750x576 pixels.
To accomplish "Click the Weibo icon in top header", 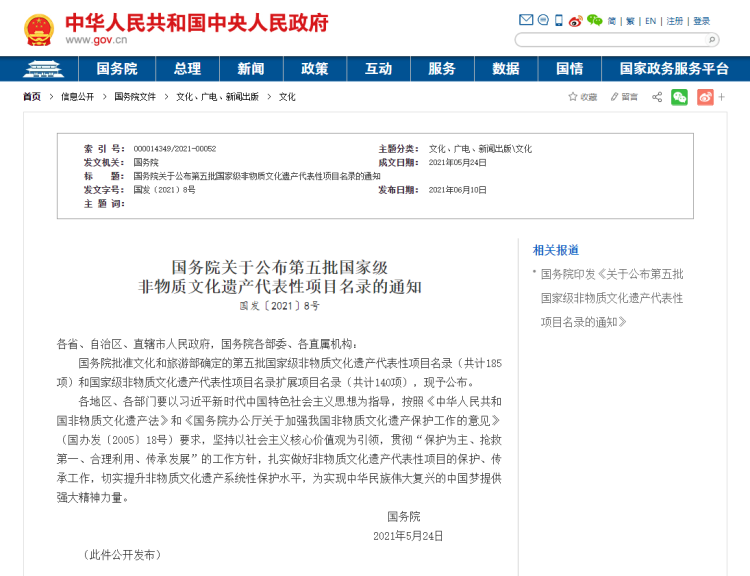I will [575, 20].
